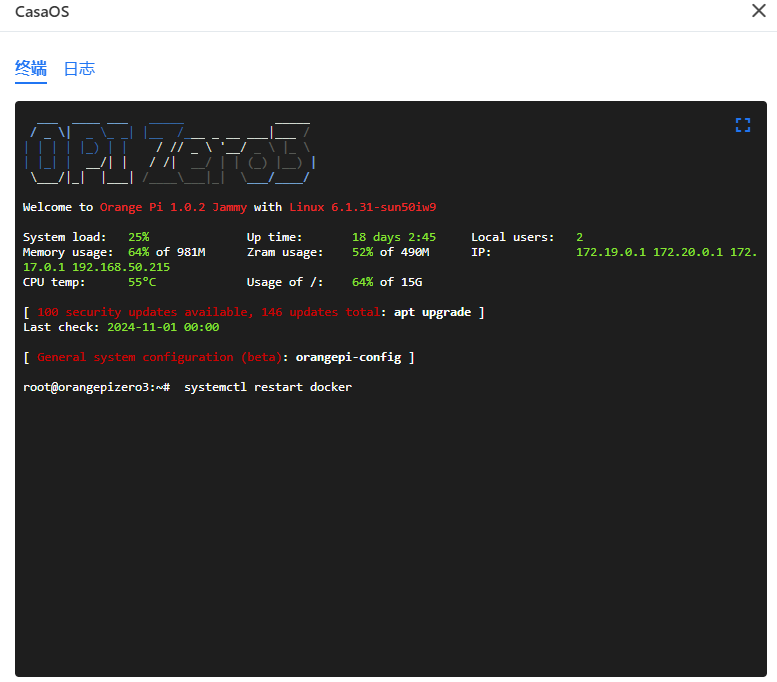The image size is (777, 682).
Task: Click the 'orangepi-config' text
Action: (348, 357)
